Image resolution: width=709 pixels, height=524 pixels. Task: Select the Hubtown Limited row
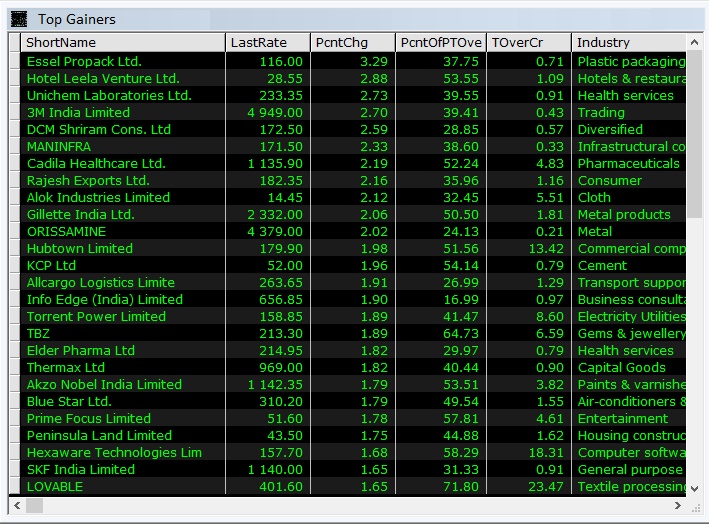pyautogui.click(x=79, y=249)
